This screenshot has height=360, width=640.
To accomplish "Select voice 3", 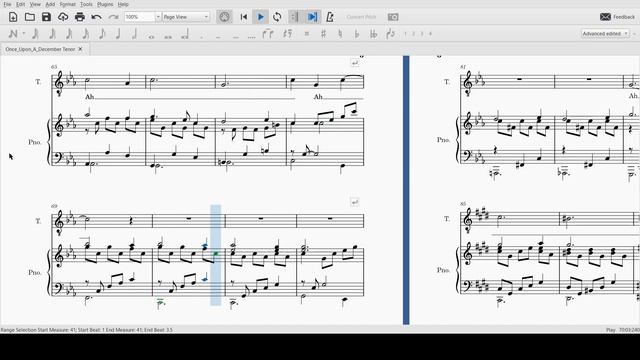I will (422, 34).
